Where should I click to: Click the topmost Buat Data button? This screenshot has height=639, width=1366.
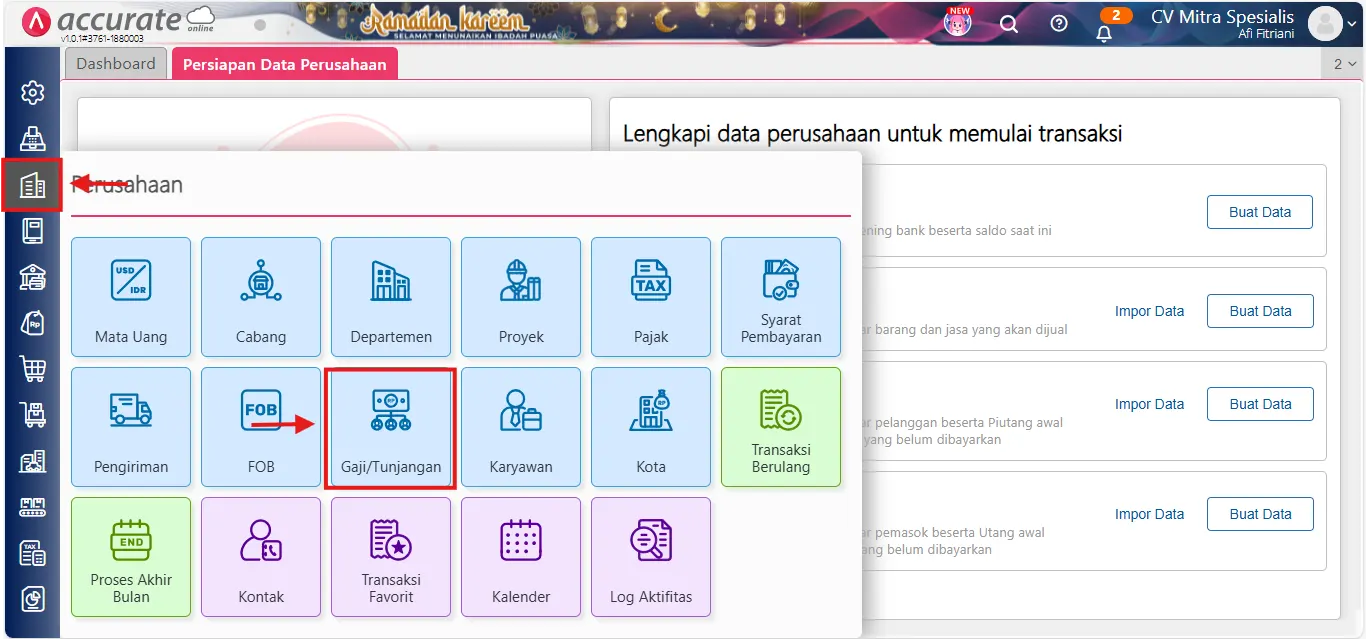point(1259,211)
